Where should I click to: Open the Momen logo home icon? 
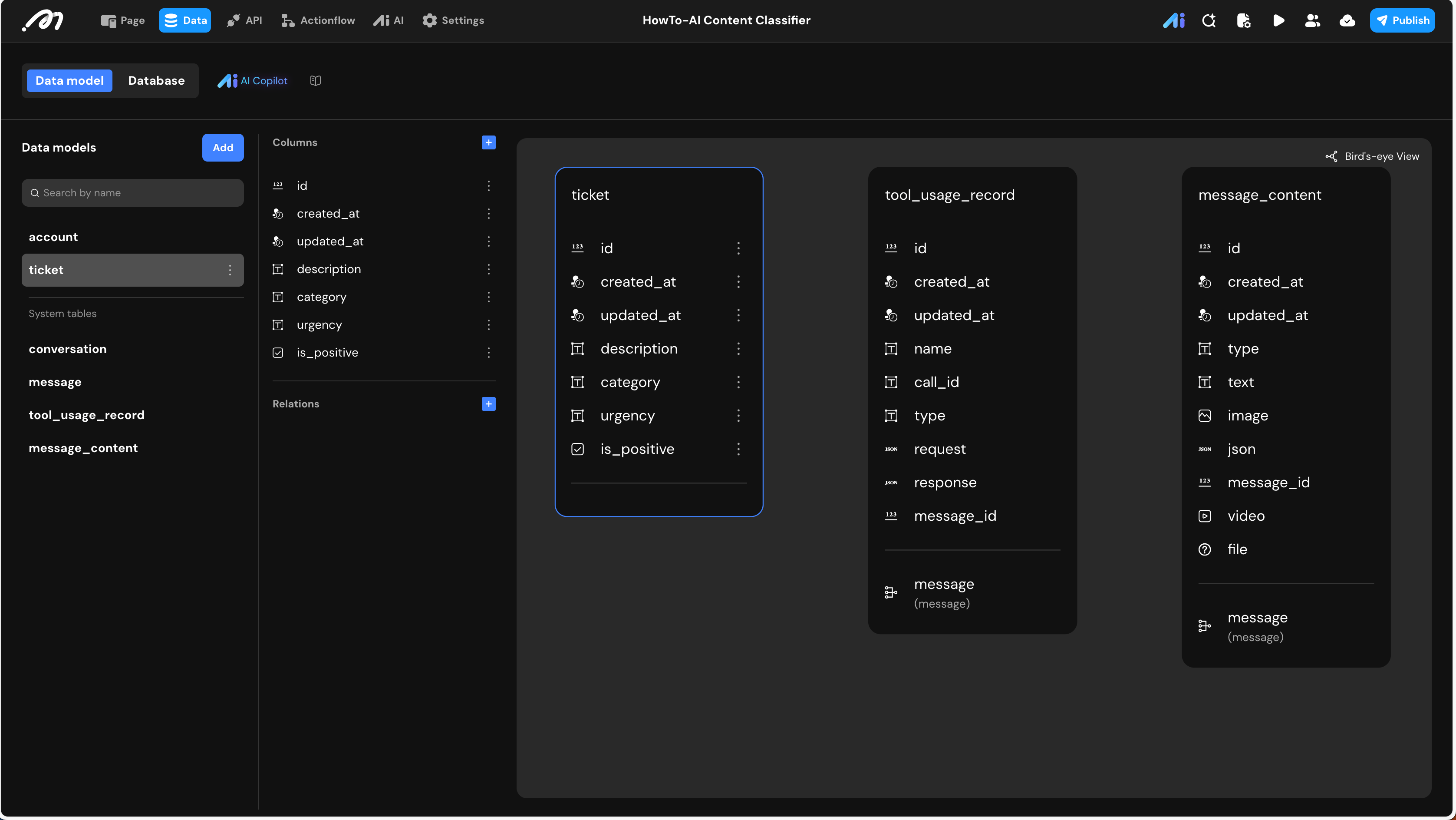coord(43,20)
